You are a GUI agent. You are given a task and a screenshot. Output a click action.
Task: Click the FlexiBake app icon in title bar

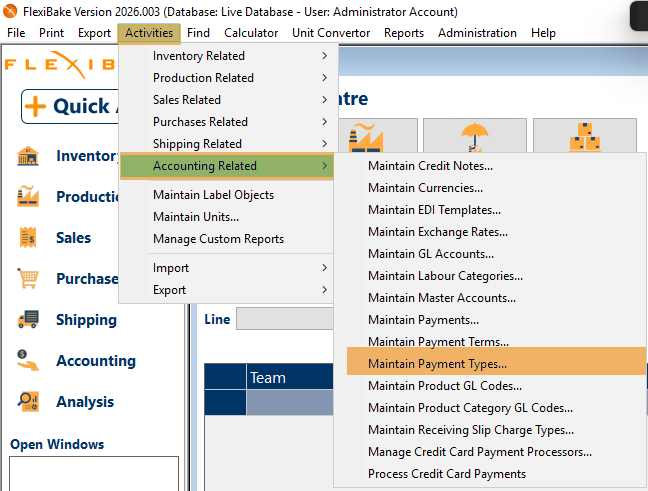(10, 11)
